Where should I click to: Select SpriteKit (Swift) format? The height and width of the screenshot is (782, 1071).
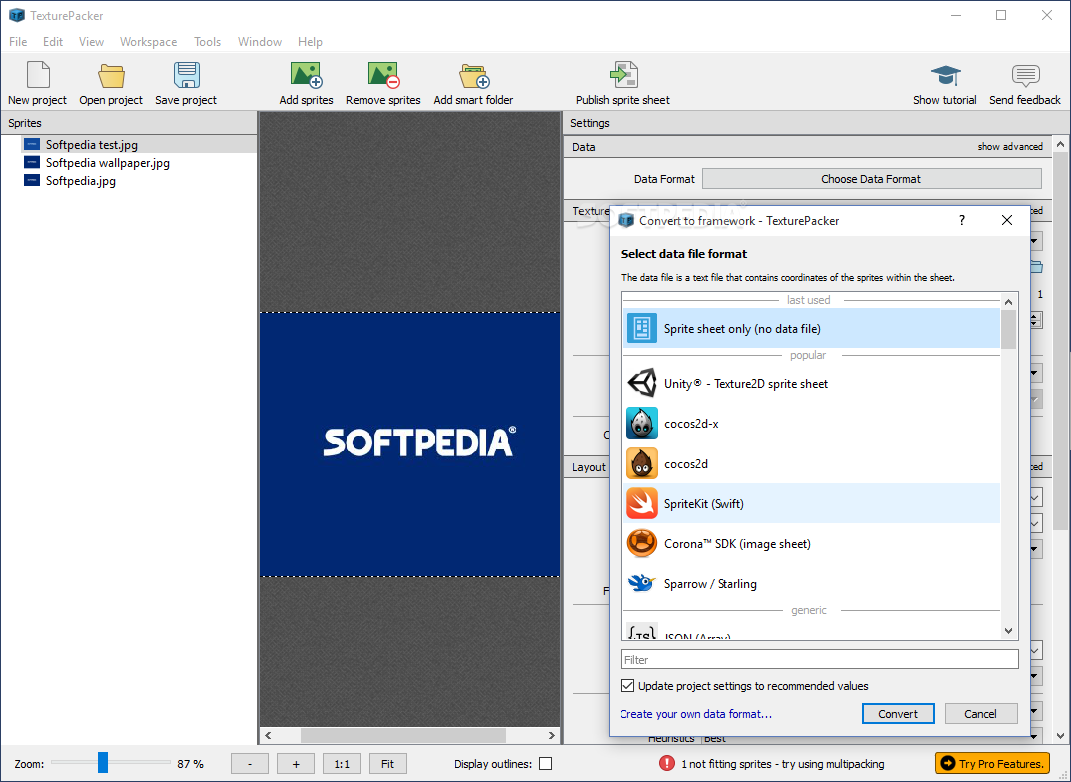pyautogui.click(x=811, y=503)
